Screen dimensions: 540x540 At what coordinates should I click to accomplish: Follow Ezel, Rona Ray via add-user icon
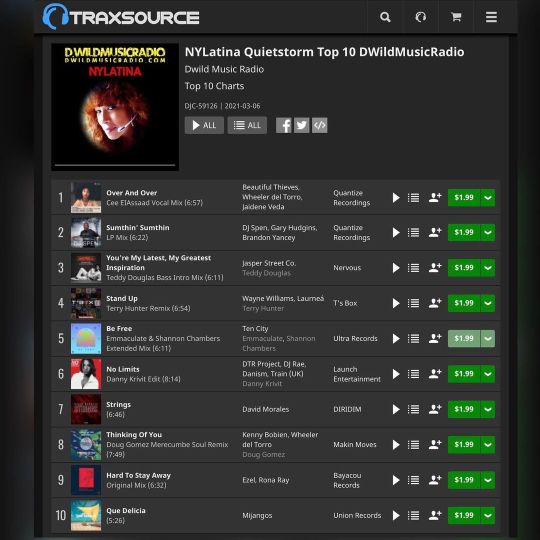click(435, 480)
